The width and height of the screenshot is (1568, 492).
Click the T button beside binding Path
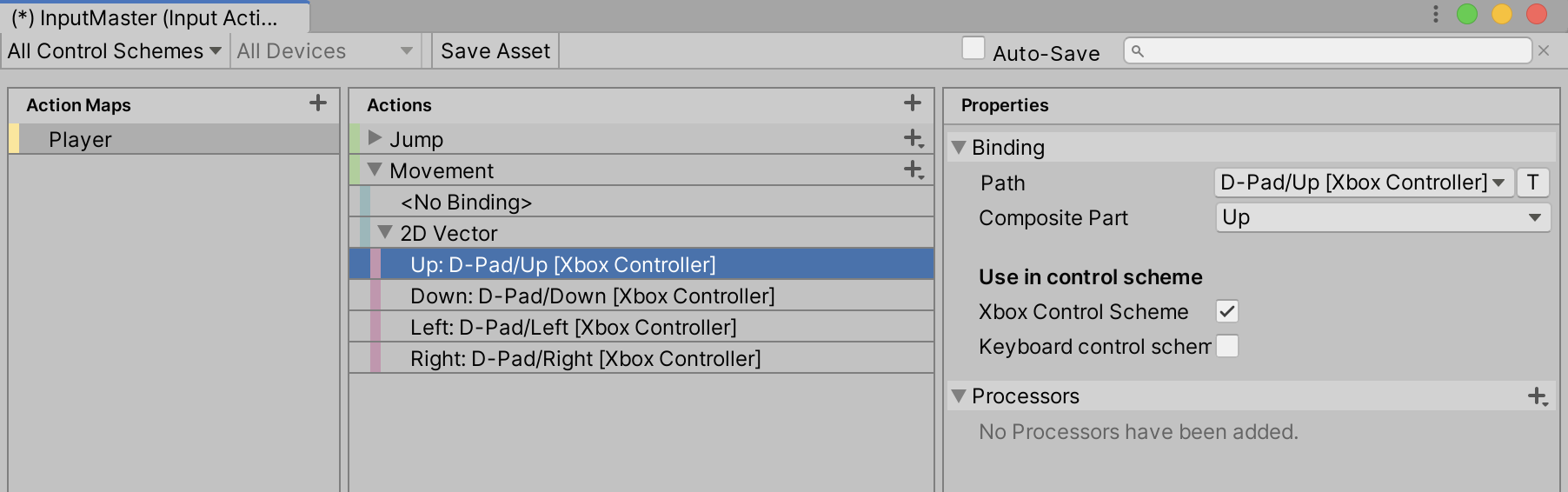pos(1532,183)
